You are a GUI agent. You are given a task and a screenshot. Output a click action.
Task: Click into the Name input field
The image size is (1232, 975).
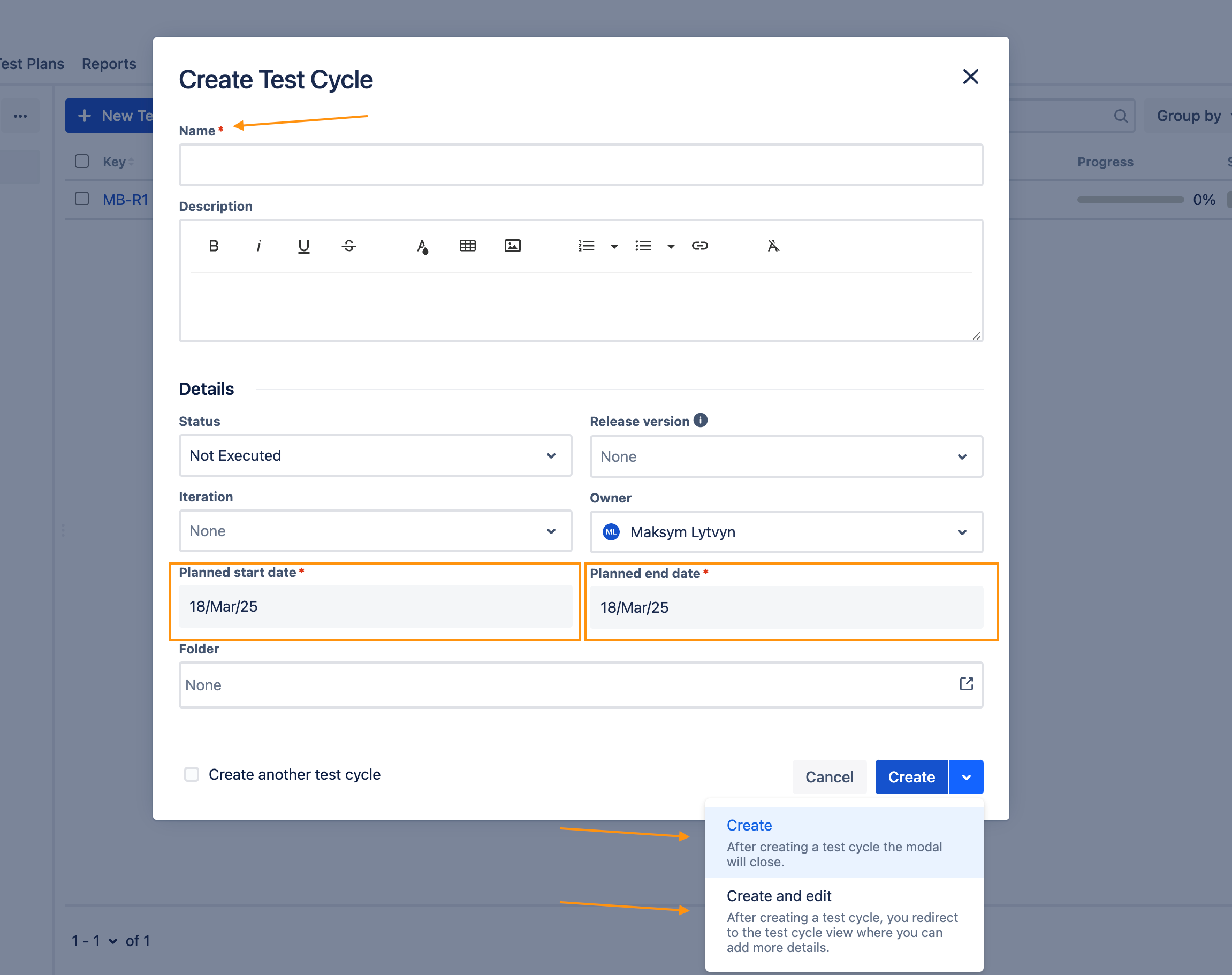pyautogui.click(x=580, y=165)
